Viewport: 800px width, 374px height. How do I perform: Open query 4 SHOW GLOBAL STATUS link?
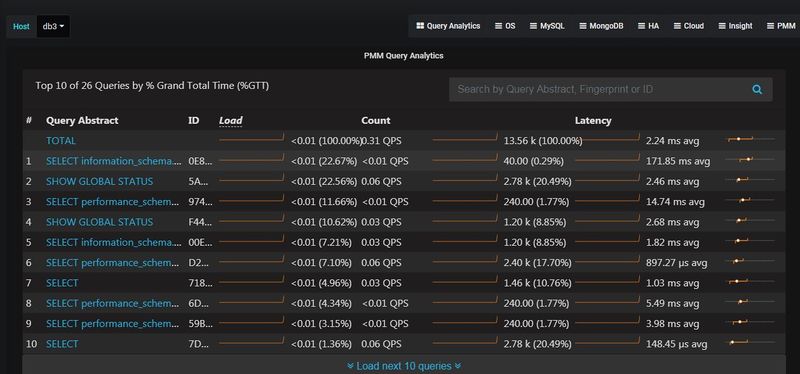[99, 222]
